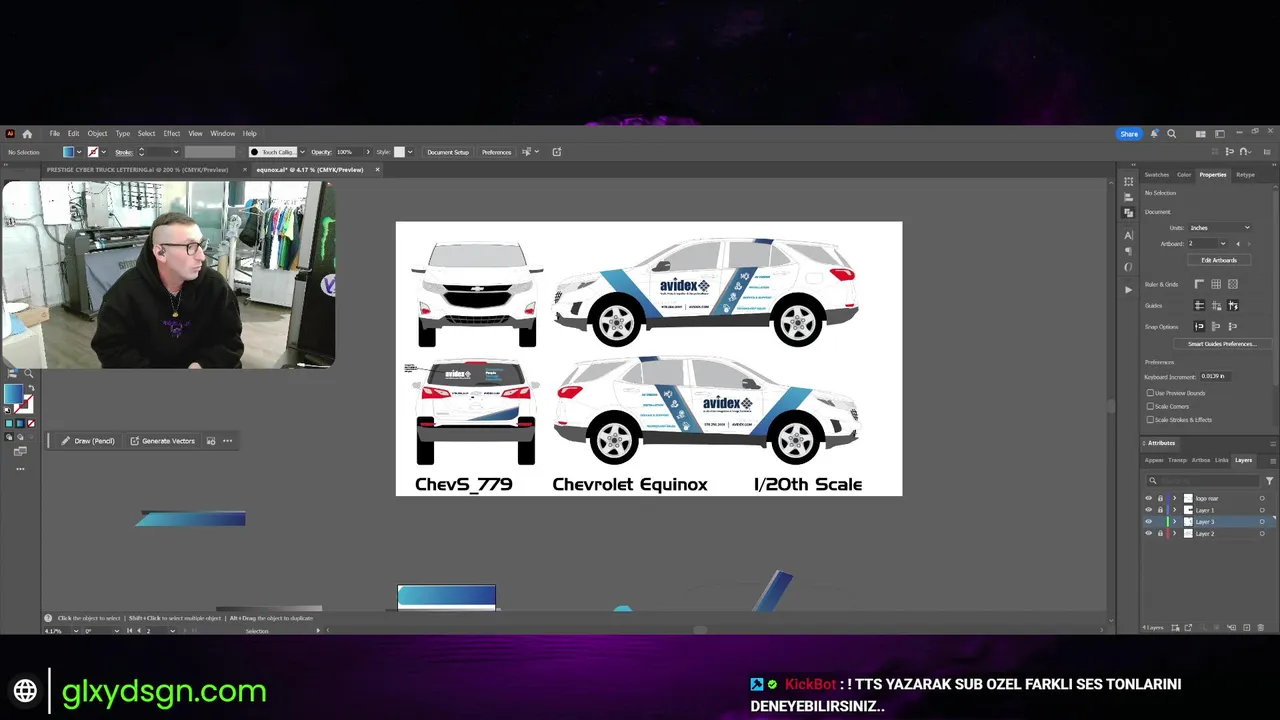Show the transparency grid icon
The height and width of the screenshot is (720, 1280).
pos(1233,284)
